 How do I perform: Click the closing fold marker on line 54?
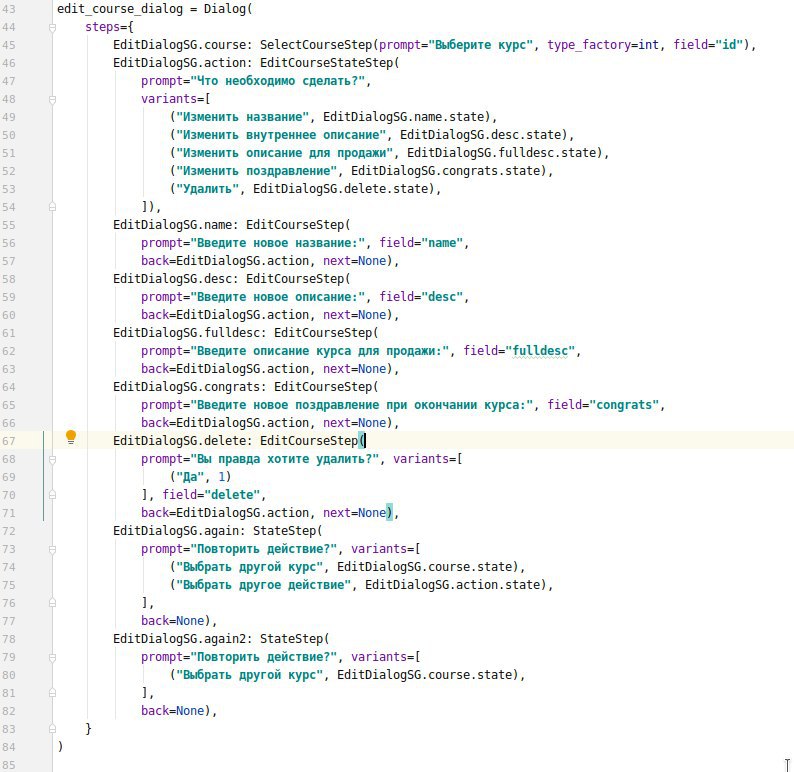coord(52,207)
